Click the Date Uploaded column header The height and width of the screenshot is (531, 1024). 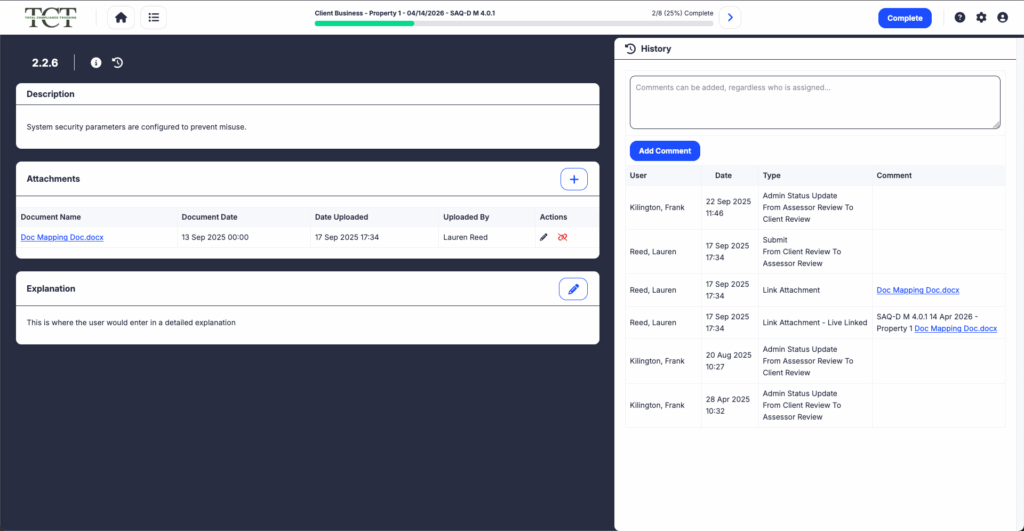[x=341, y=217]
